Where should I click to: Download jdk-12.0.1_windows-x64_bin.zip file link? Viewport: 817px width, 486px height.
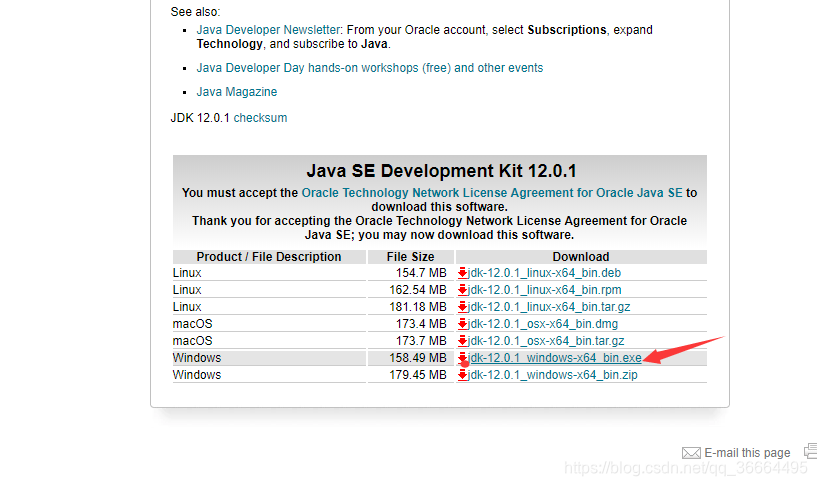pos(552,375)
